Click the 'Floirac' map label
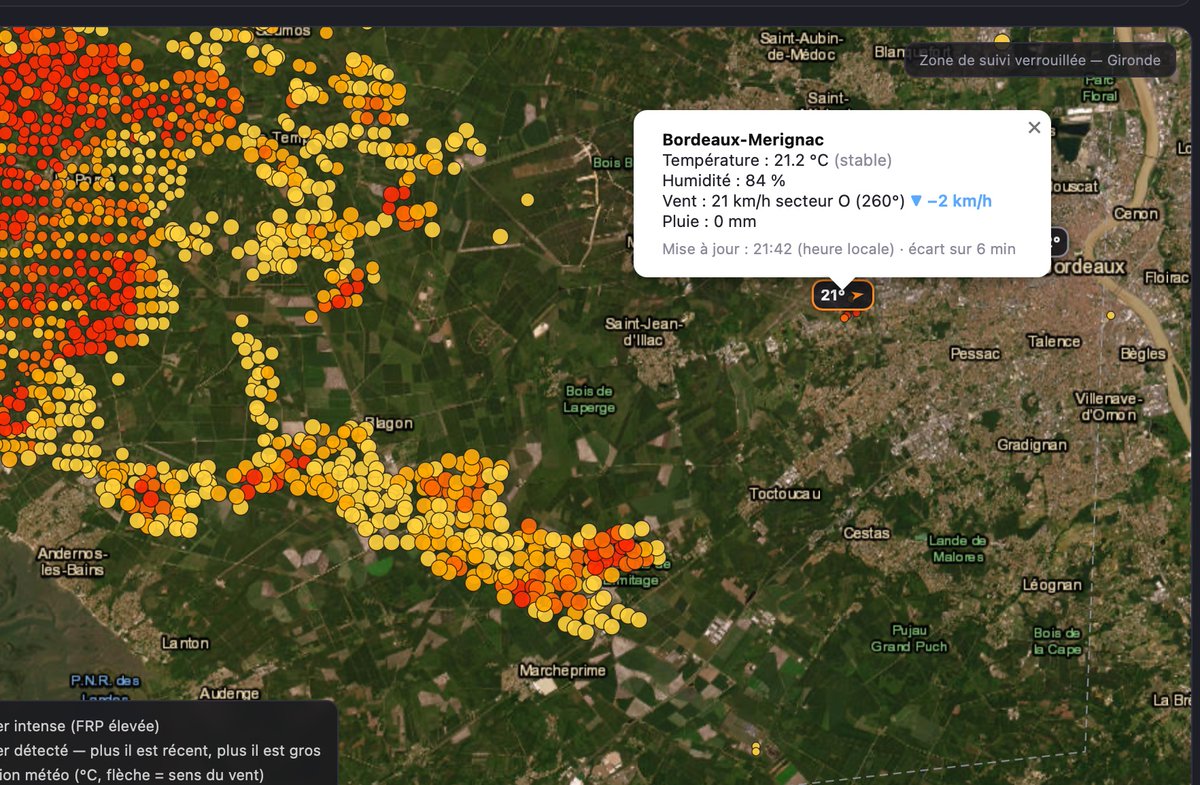This screenshot has height=785, width=1200. coord(1167,277)
